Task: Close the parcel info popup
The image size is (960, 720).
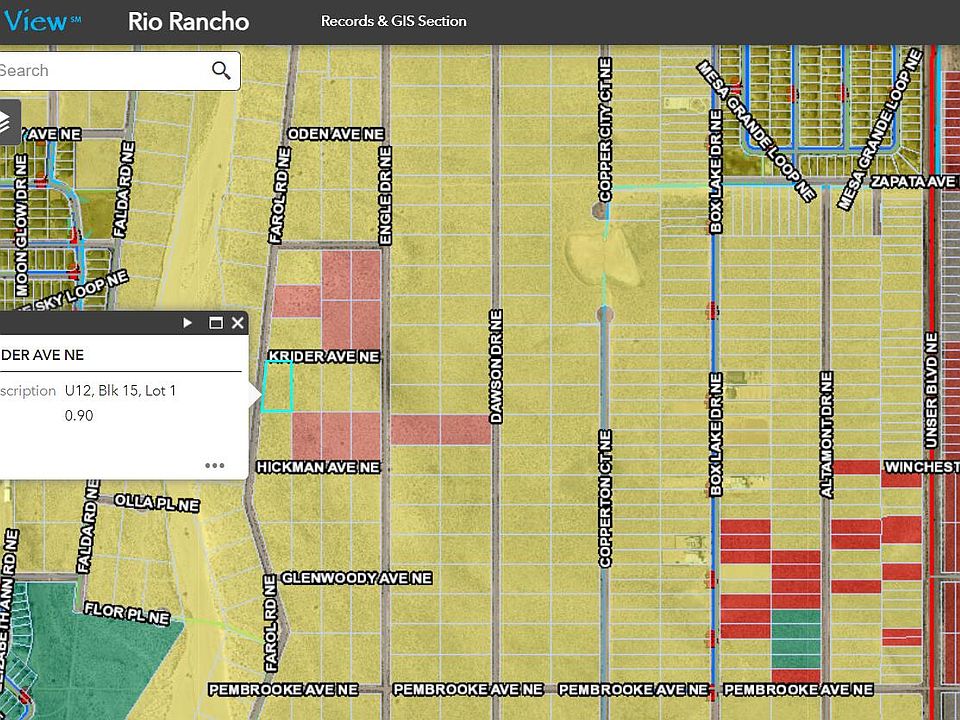Action: pyautogui.click(x=238, y=323)
